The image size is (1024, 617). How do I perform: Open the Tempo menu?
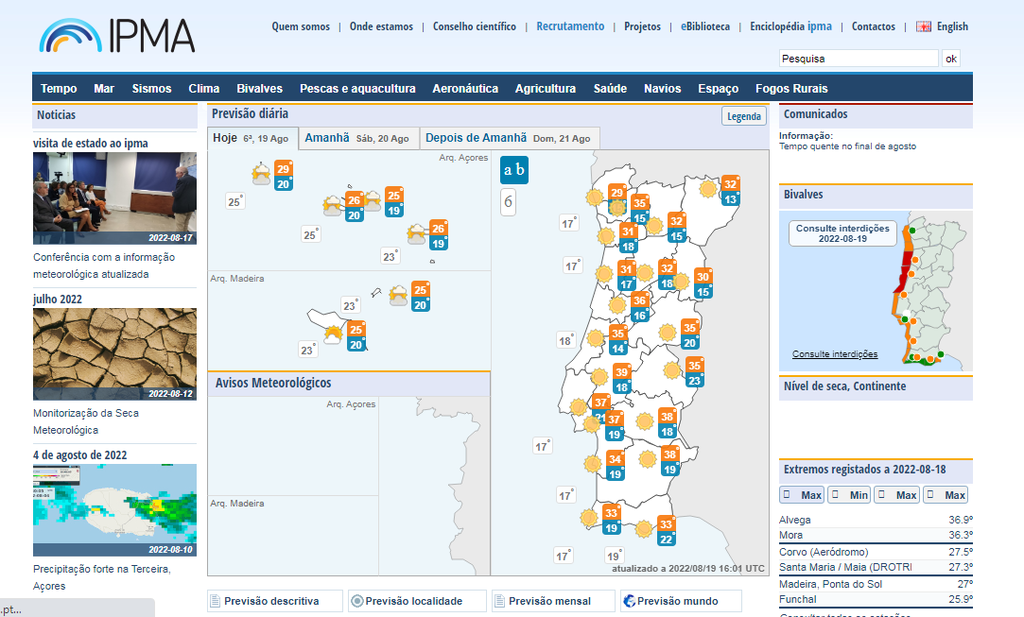click(x=59, y=89)
